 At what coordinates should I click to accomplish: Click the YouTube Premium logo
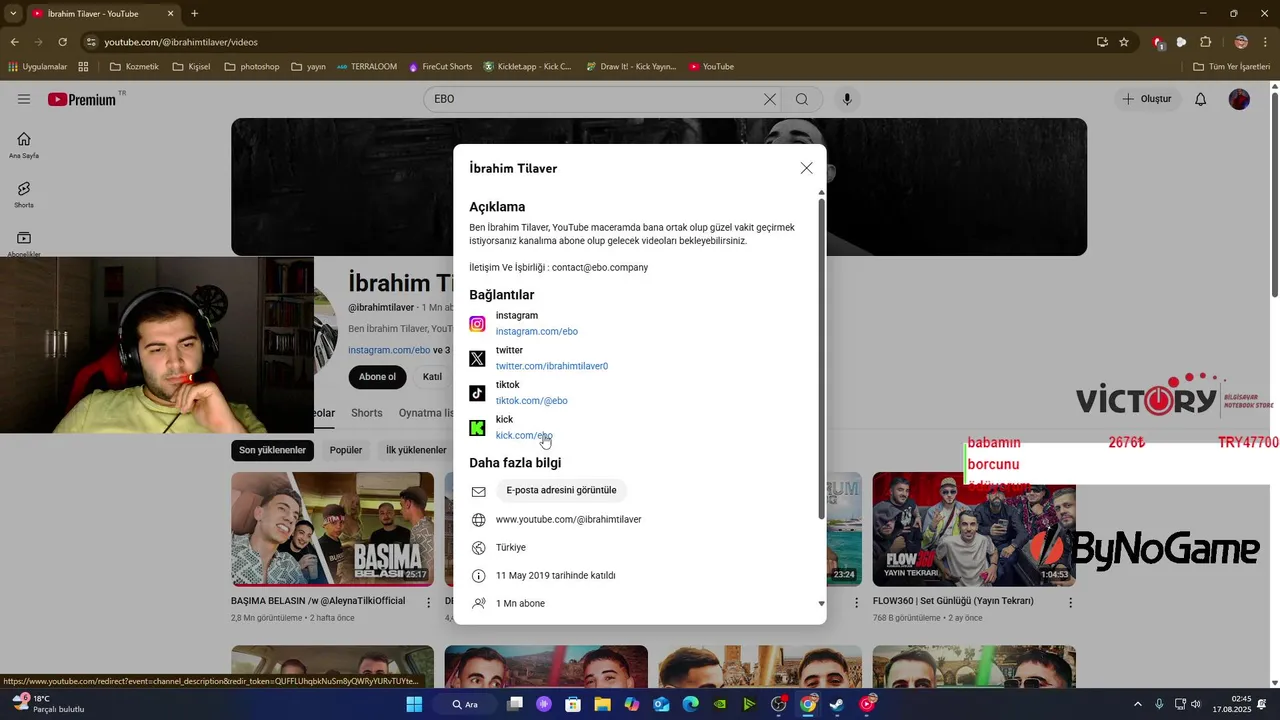coord(82,99)
